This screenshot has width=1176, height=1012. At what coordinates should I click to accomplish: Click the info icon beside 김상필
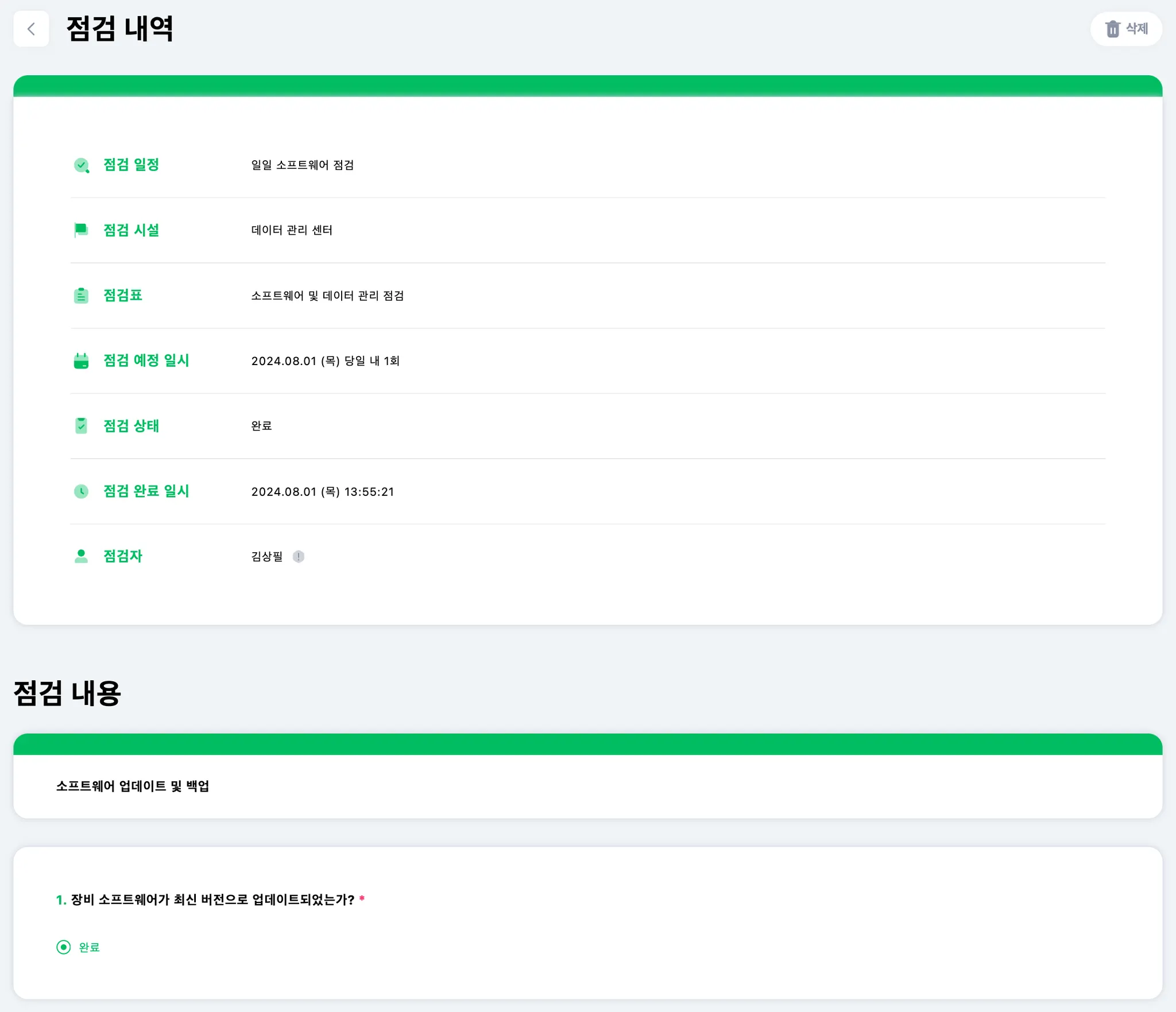pos(298,556)
